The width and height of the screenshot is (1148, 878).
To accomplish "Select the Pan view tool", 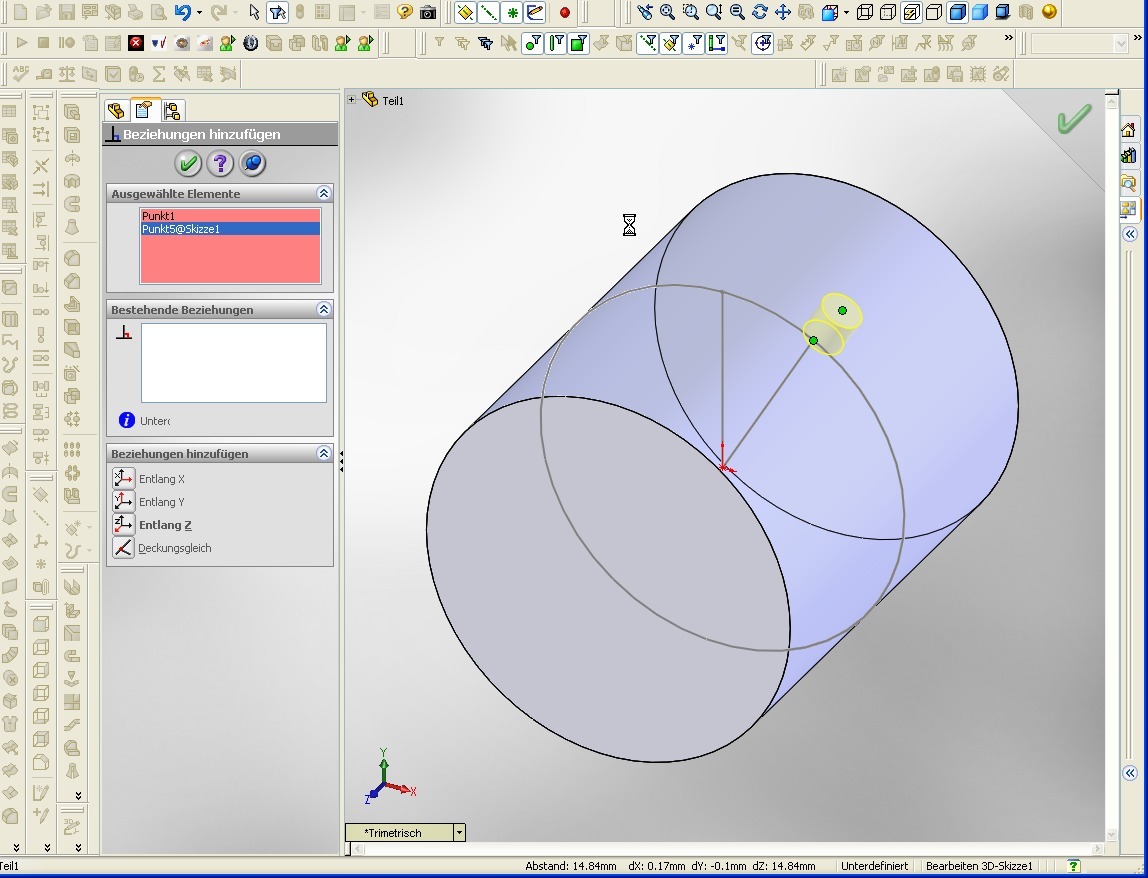I will (x=782, y=13).
